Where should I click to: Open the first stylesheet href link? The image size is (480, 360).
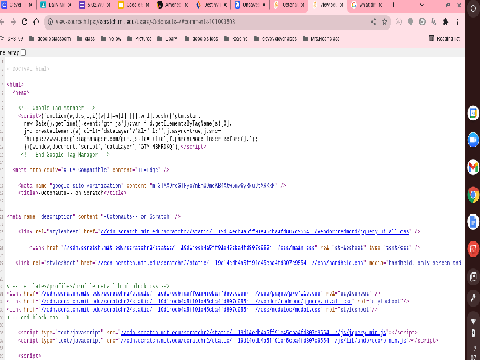click(x=255, y=231)
